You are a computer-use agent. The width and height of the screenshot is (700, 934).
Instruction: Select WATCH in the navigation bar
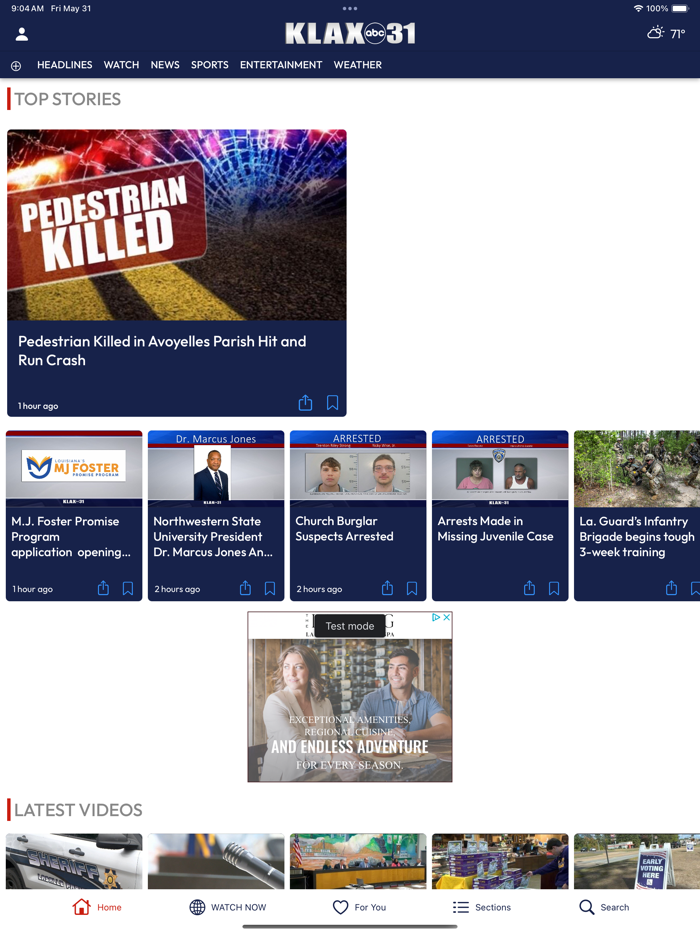click(x=121, y=65)
